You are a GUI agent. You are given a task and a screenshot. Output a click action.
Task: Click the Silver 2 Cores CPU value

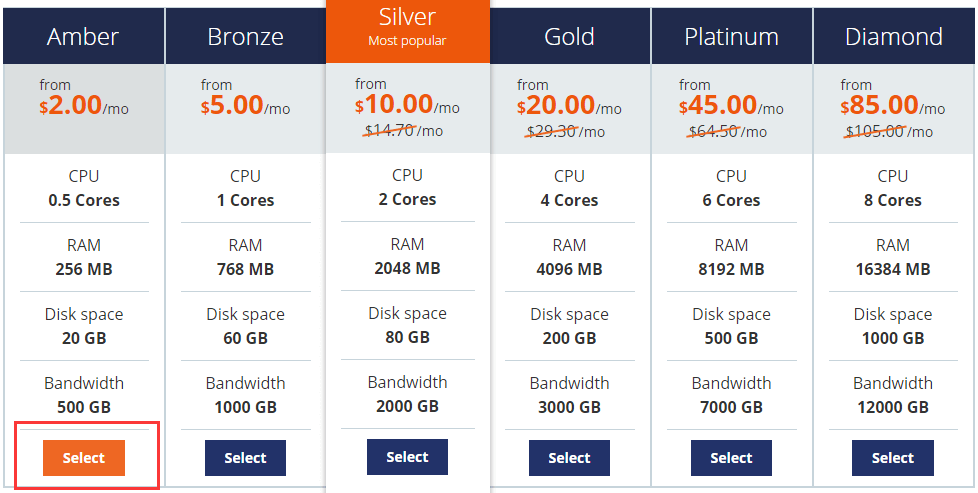tap(407, 199)
